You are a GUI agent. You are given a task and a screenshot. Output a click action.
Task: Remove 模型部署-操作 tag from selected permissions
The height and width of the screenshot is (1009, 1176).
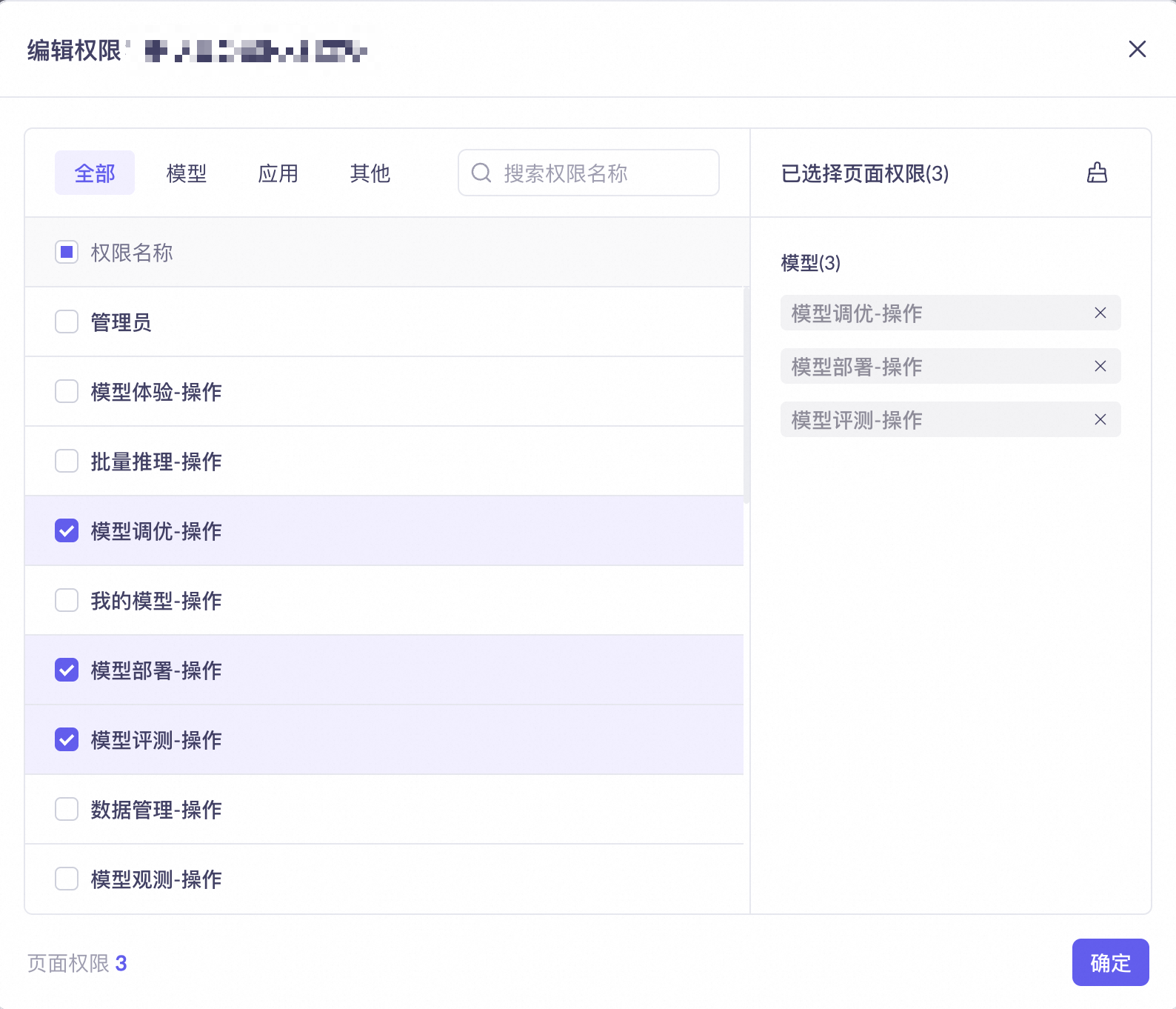(x=1100, y=366)
